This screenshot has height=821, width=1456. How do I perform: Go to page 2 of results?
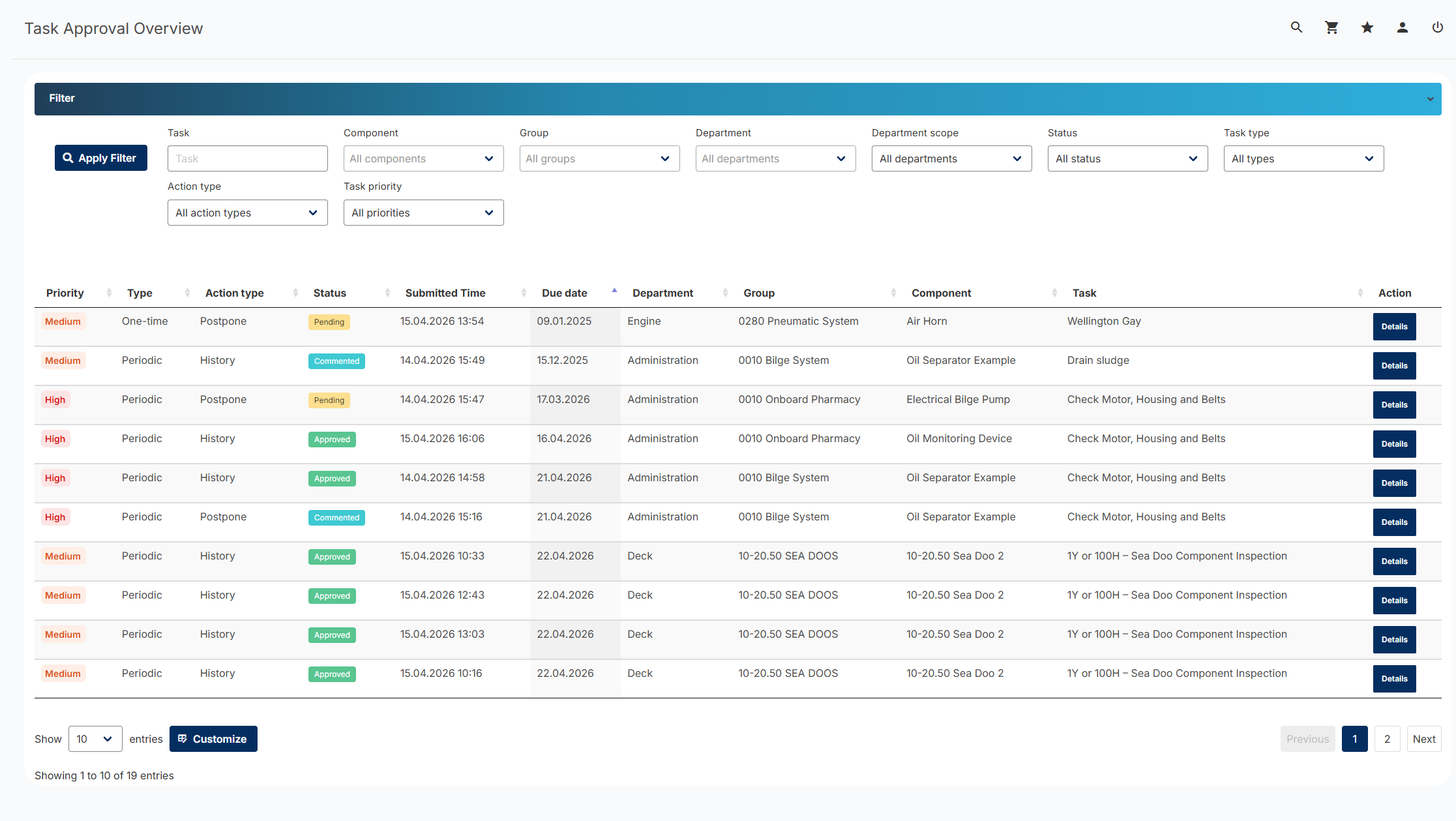(x=1387, y=739)
